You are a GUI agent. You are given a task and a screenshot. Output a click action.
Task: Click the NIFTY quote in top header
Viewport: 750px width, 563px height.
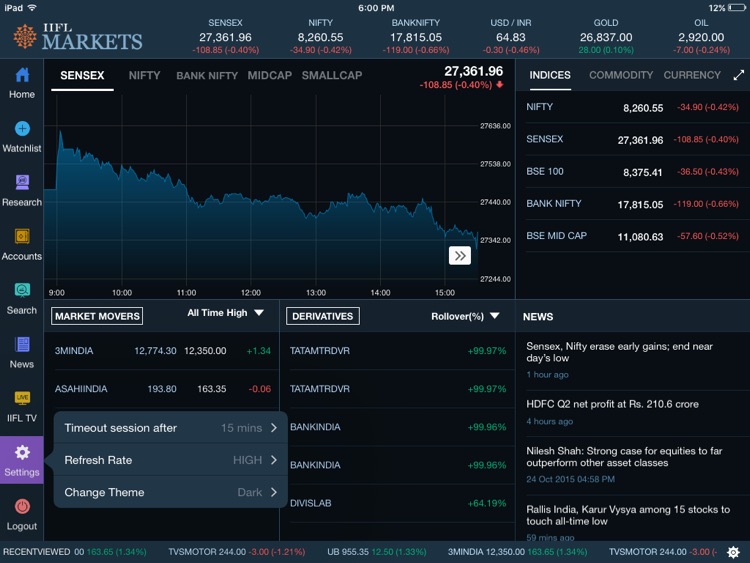(320, 36)
